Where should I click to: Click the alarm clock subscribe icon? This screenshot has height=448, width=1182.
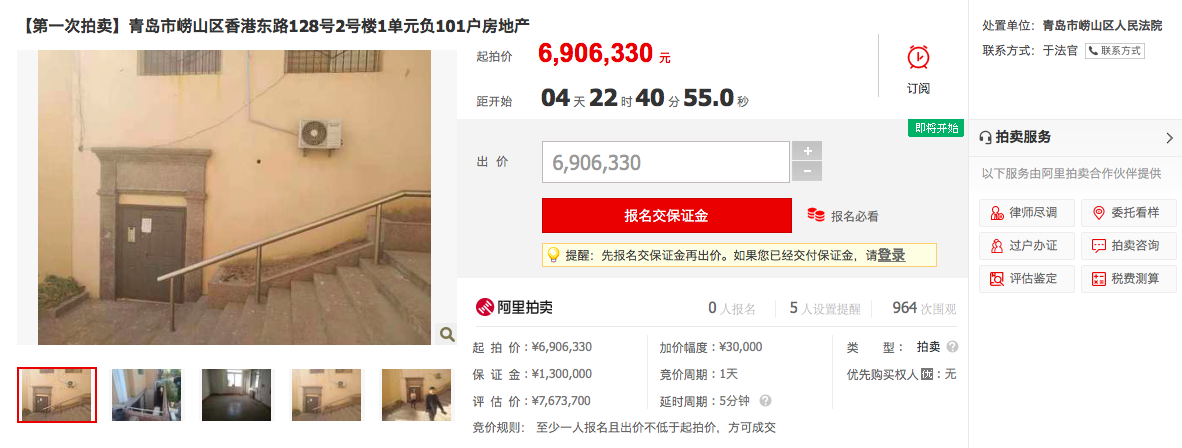(x=917, y=57)
